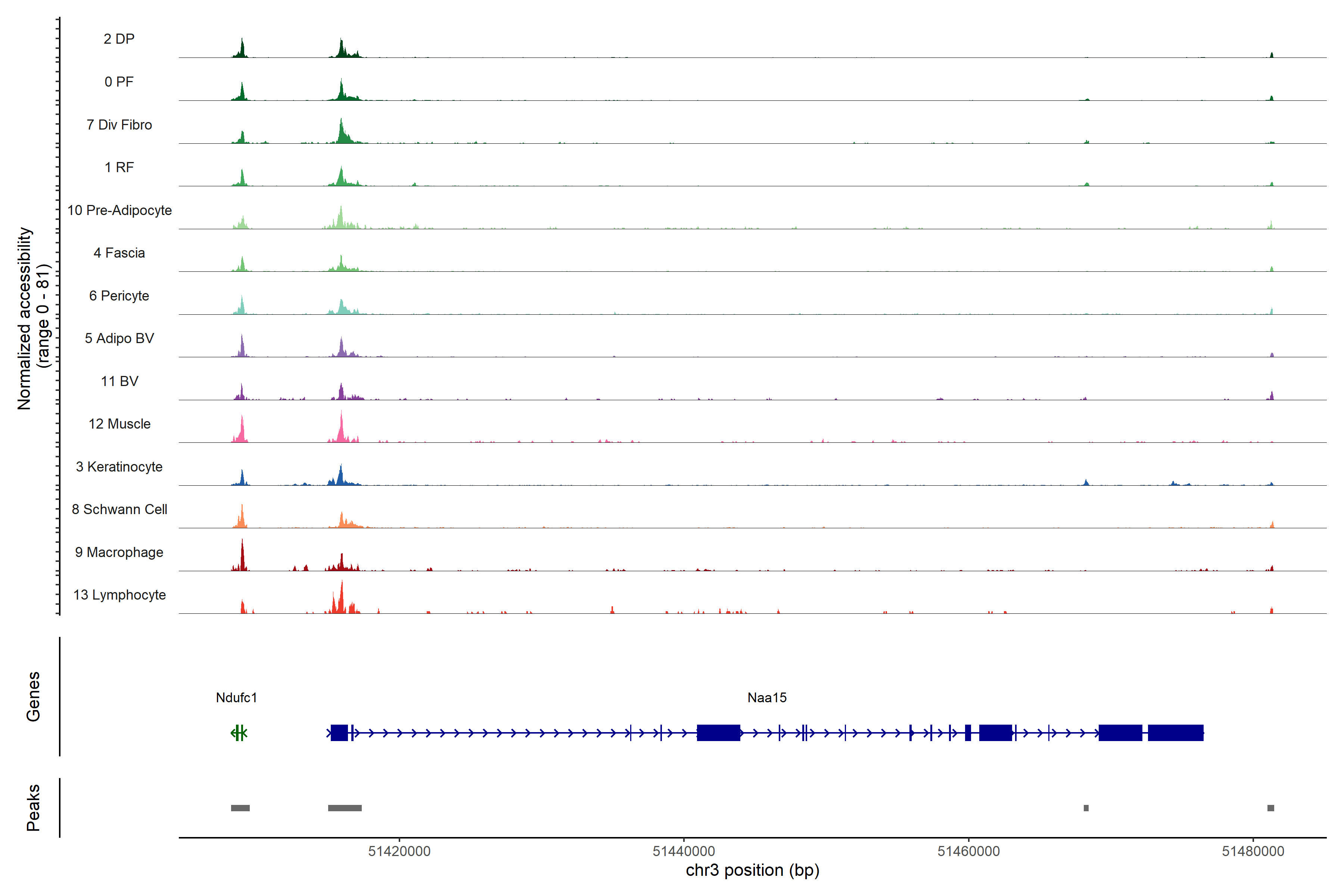The image size is (1344, 896).
Task: Click the last Naa15 exon block
Action: click(1175, 732)
